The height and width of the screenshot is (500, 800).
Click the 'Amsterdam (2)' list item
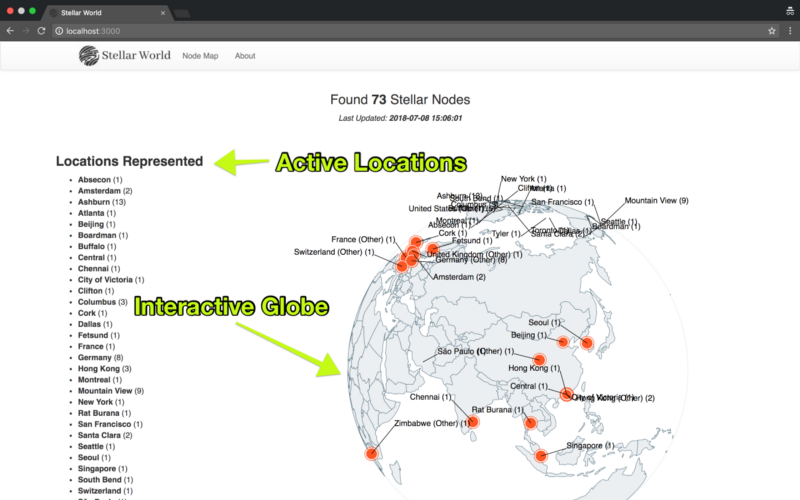[x=105, y=191]
